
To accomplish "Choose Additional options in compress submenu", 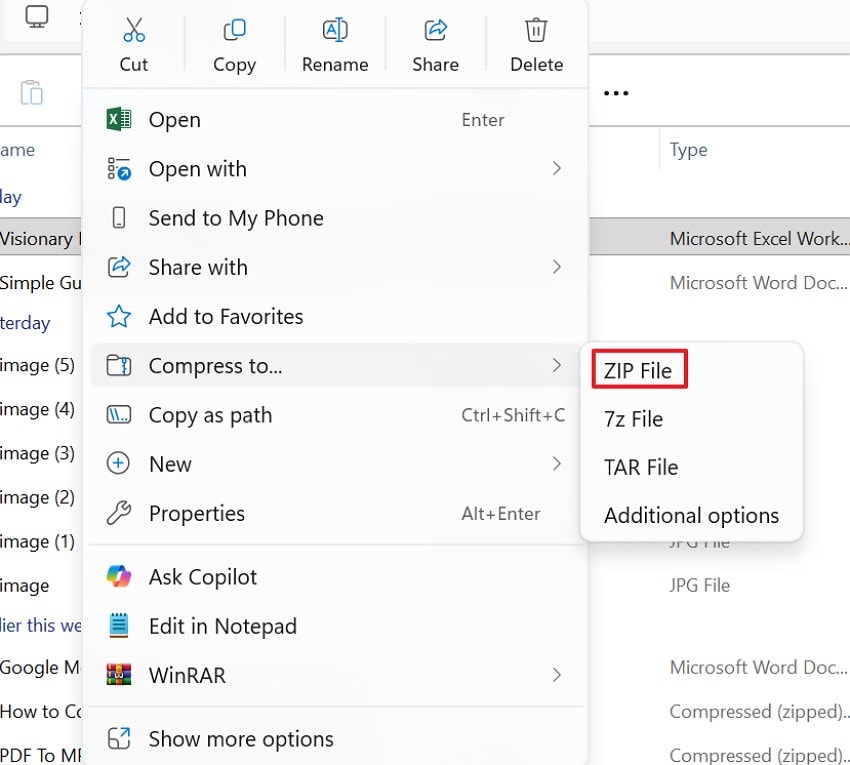I will [691, 515].
